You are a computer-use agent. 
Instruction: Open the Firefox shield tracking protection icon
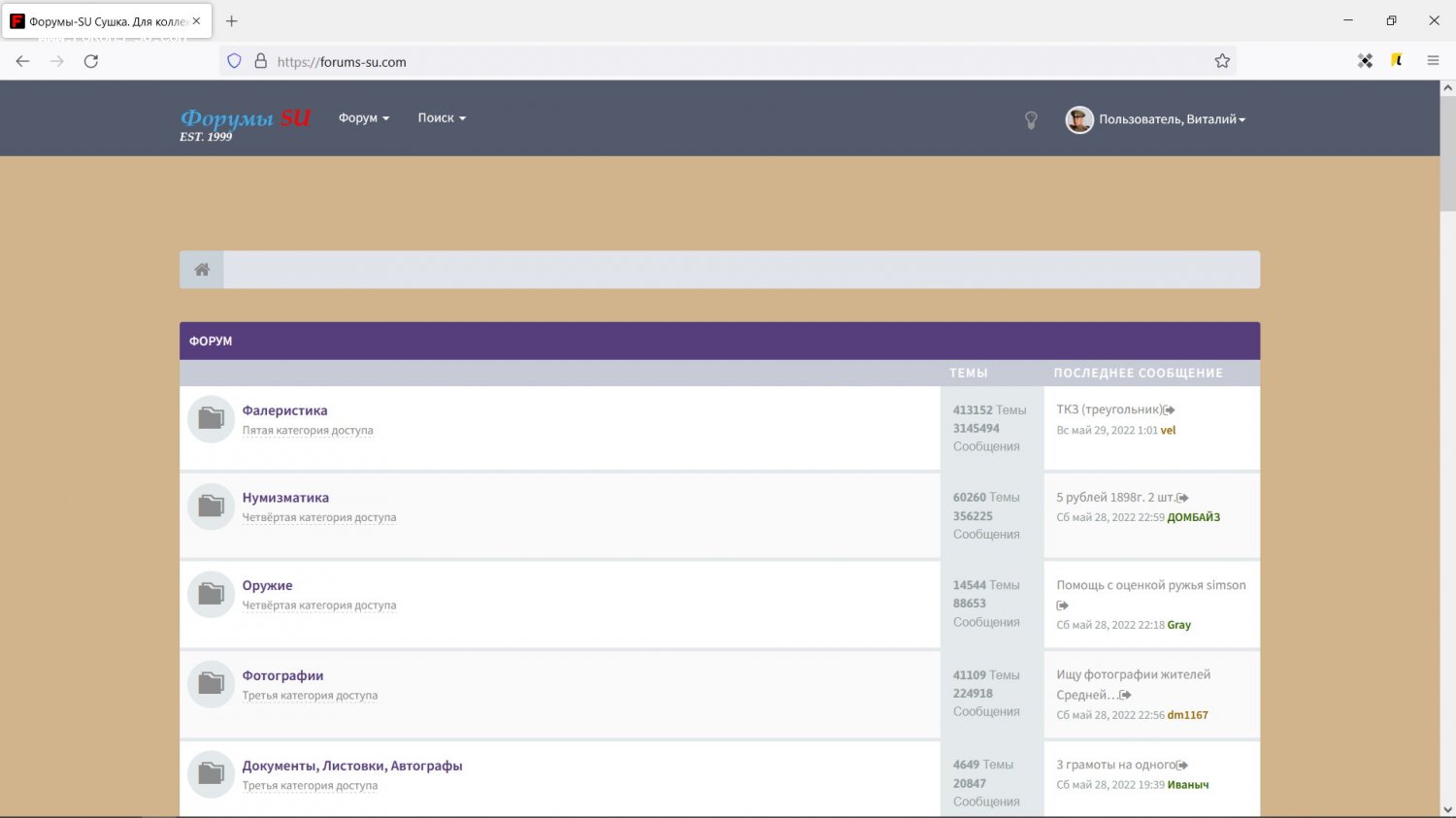(234, 61)
